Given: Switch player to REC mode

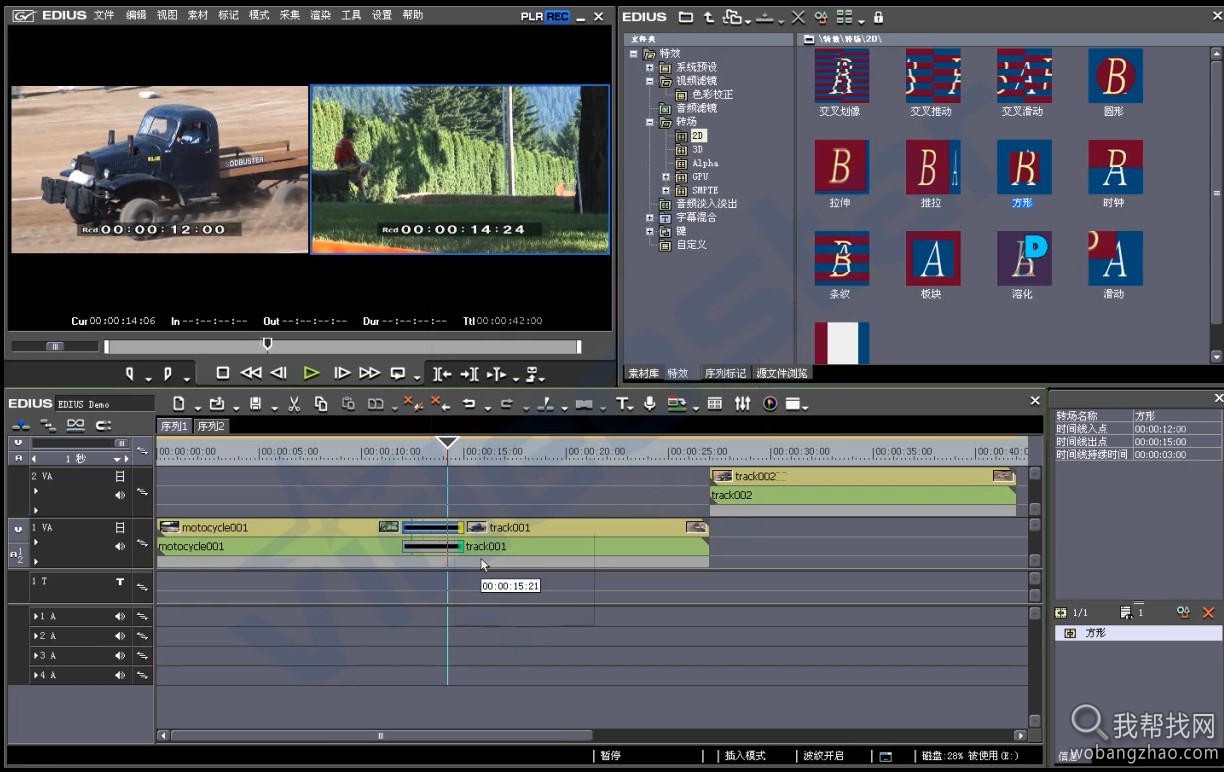Looking at the screenshot, I should tap(557, 16).
